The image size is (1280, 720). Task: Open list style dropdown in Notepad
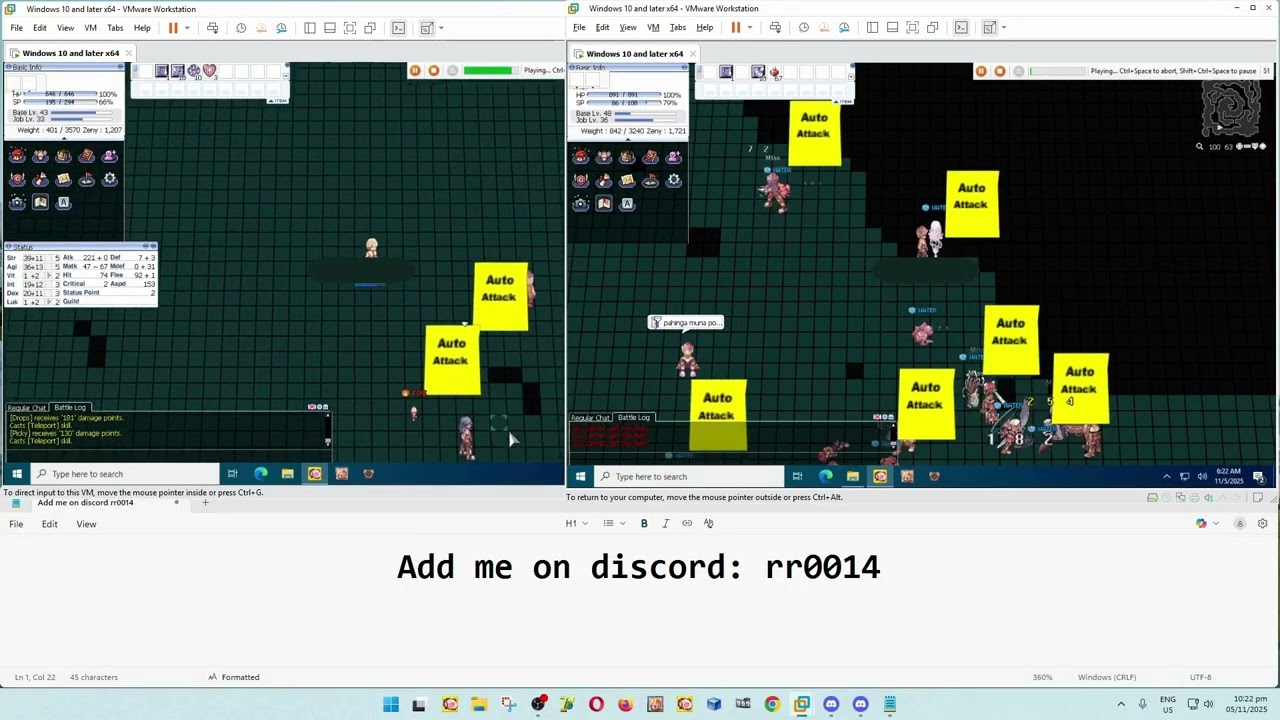[614, 523]
